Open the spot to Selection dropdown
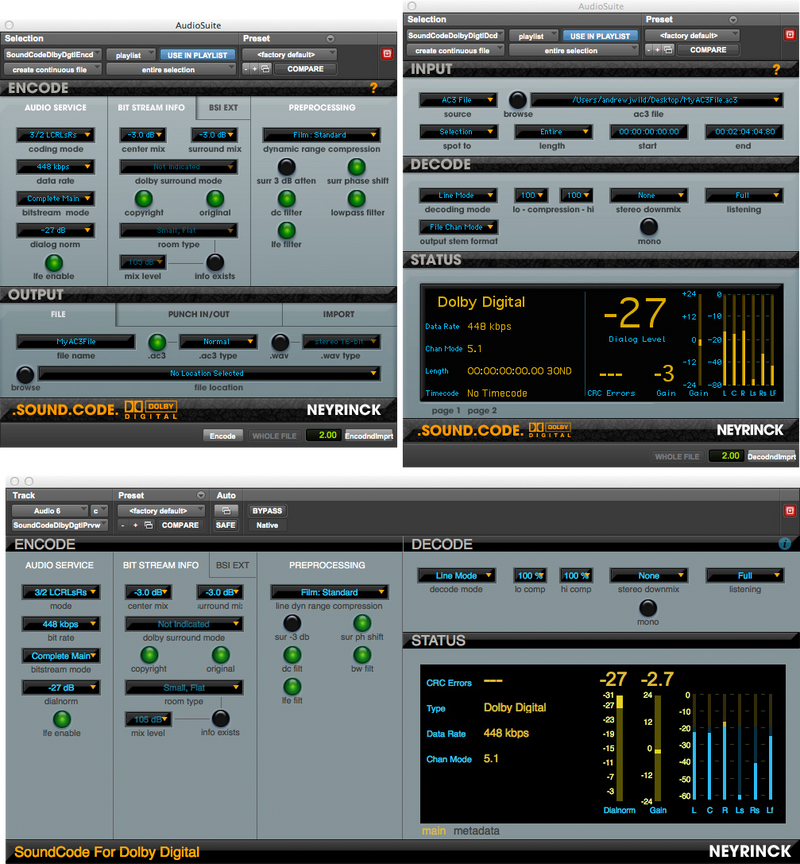The height and width of the screenshot is (864, 800). point(458,132)
